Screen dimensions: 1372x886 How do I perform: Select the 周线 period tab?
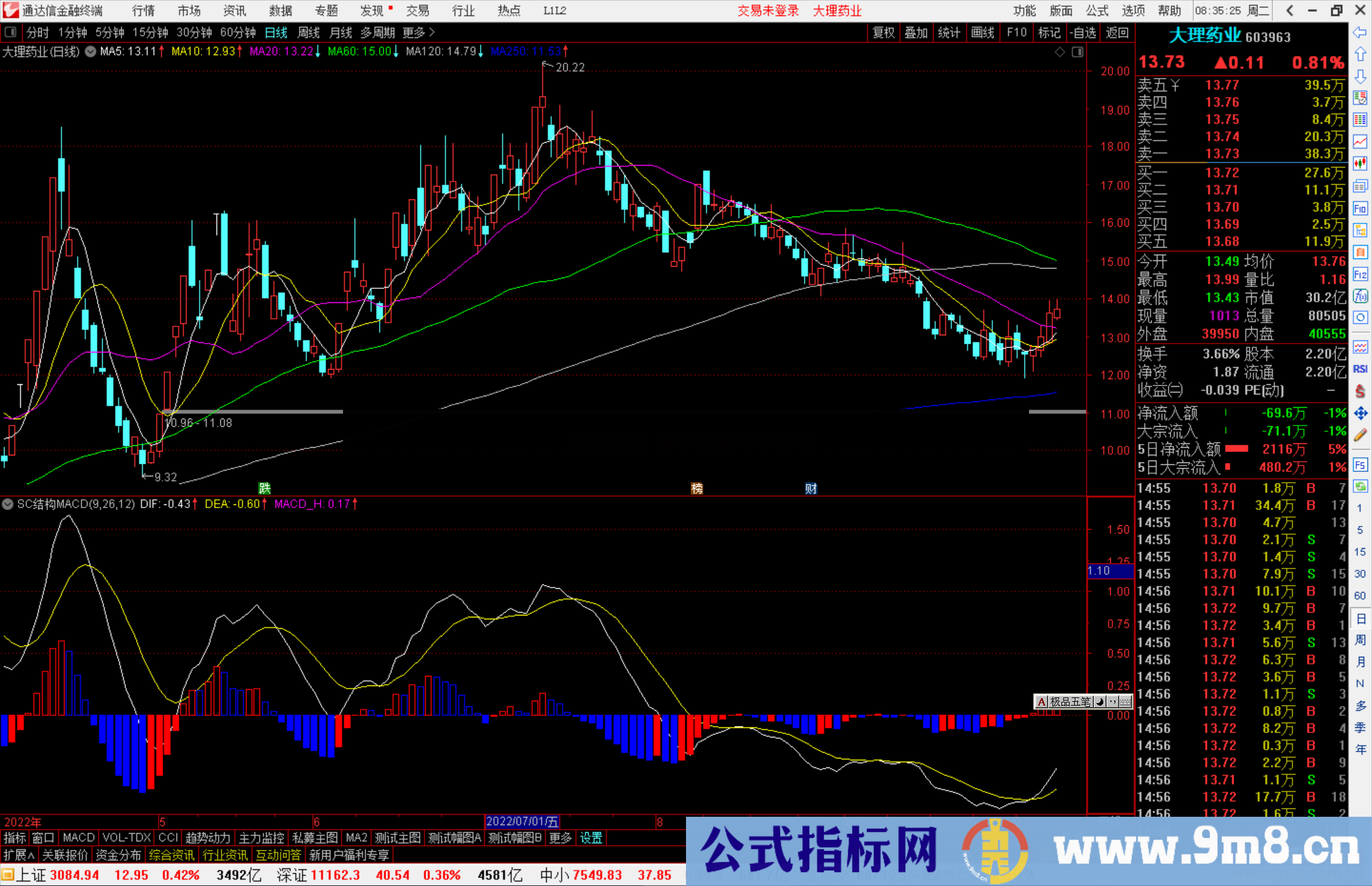pyautogui.click(x=309, y=32)
